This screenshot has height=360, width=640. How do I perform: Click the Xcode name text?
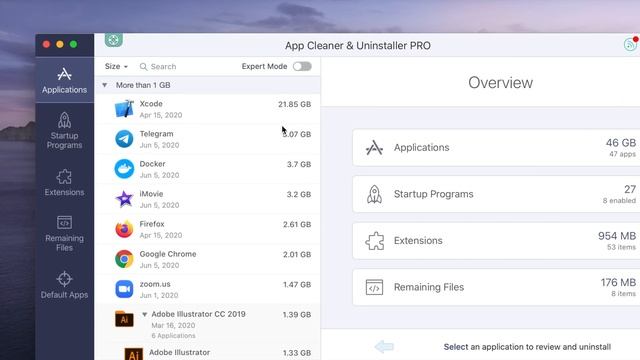(x=151, y=104)
